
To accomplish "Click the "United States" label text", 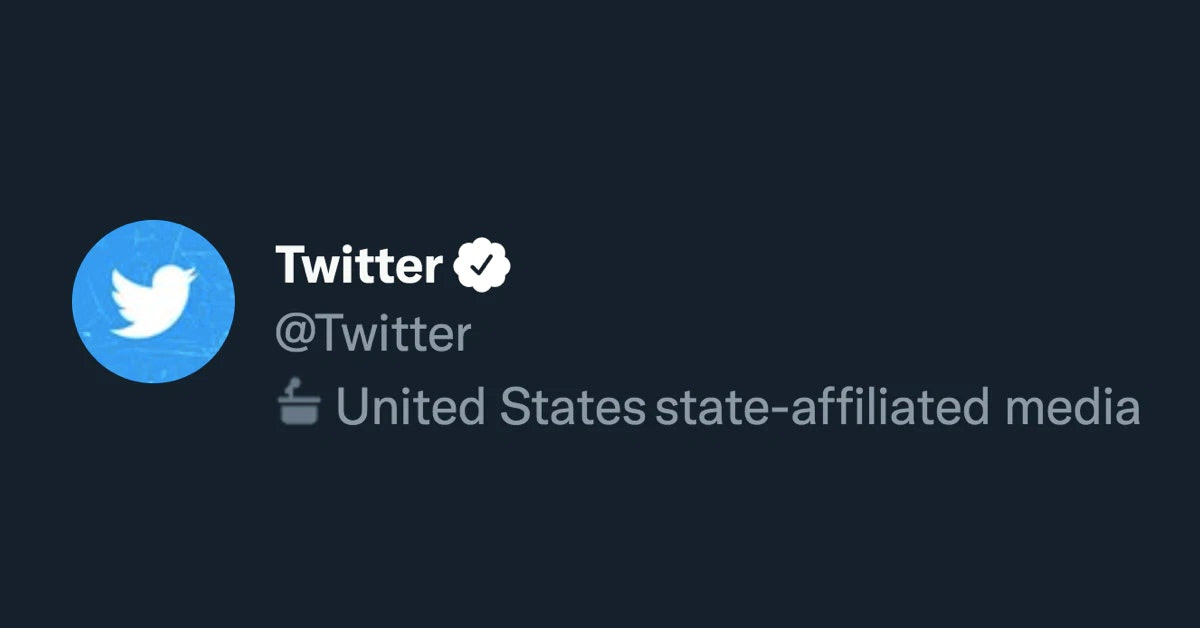I will [490, 407].
